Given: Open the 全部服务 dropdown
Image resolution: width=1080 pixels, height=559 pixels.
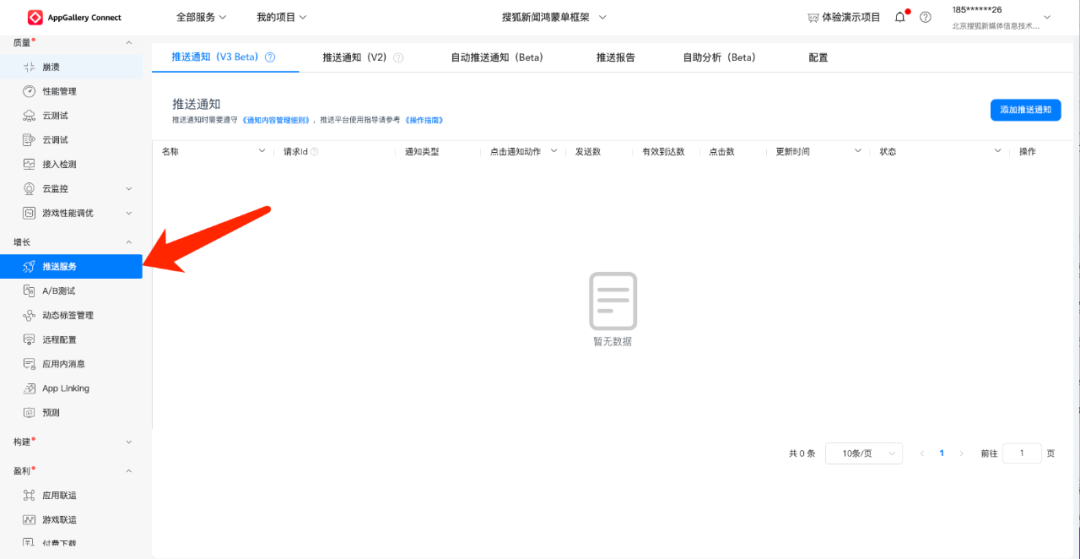Looking at the screenshot, I should click(x=201, y=17).
